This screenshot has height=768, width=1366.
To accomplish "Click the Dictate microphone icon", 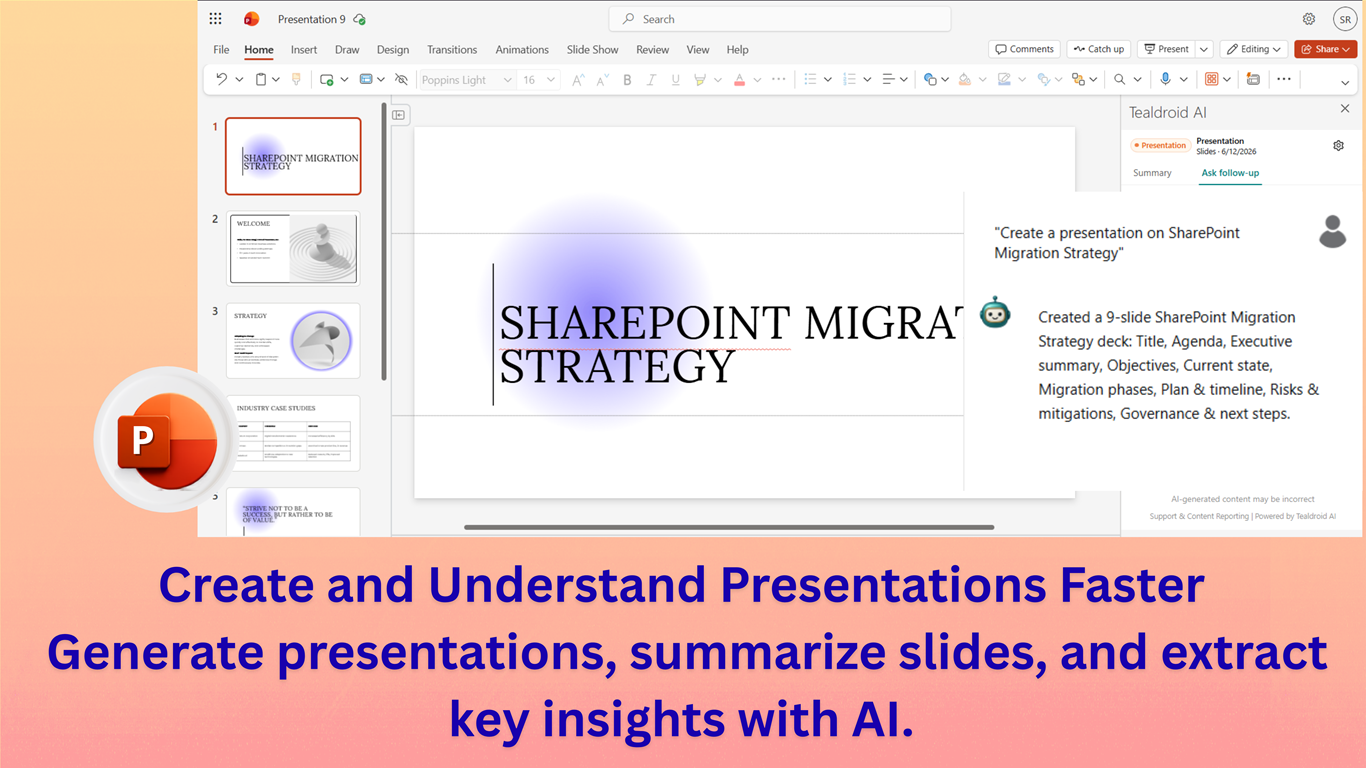I will (1166, 79).
